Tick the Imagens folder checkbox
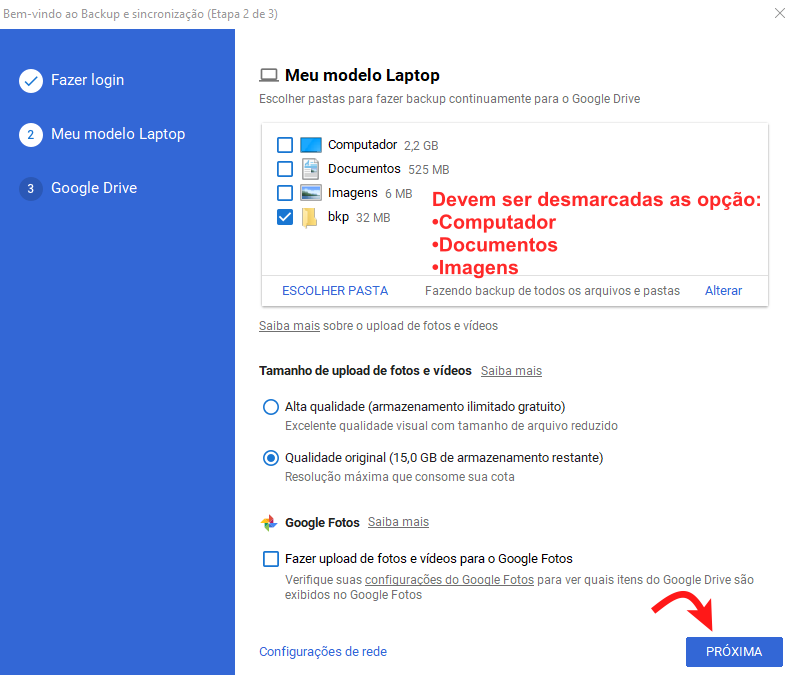The width and height of the screenshot is (791, 675). [x=285, y=193]
